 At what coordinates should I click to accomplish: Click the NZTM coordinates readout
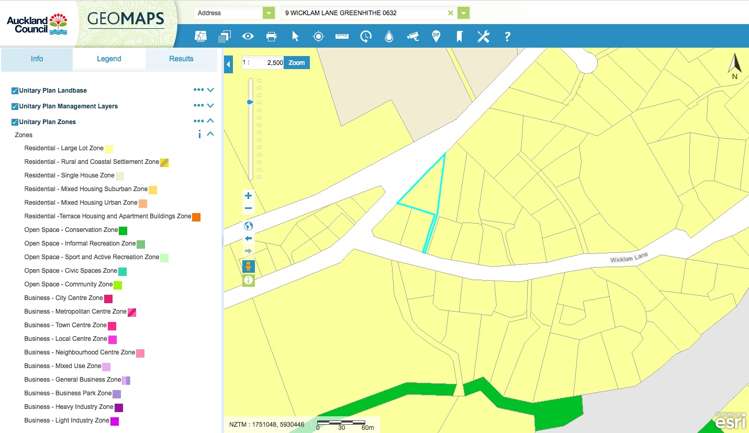[266, 424]
